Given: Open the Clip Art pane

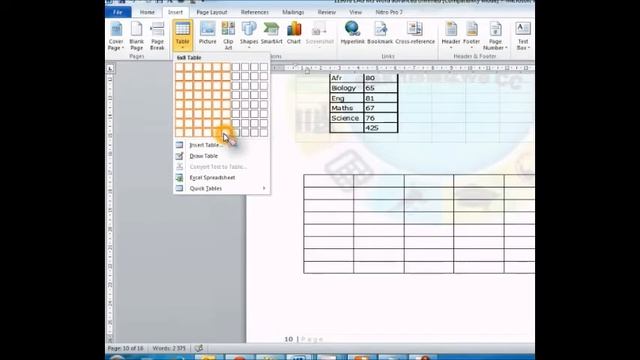Looking at the screenshot, I should click(x=228, y=36).
